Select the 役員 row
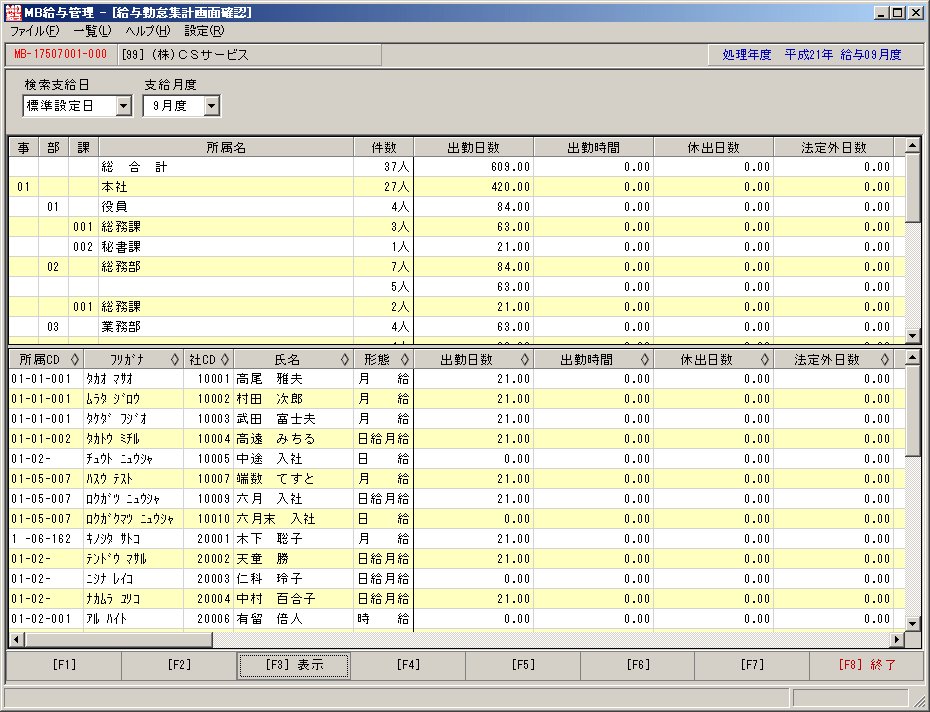The width and height of the screenshot is (930, 712). (x=457, y=207)
